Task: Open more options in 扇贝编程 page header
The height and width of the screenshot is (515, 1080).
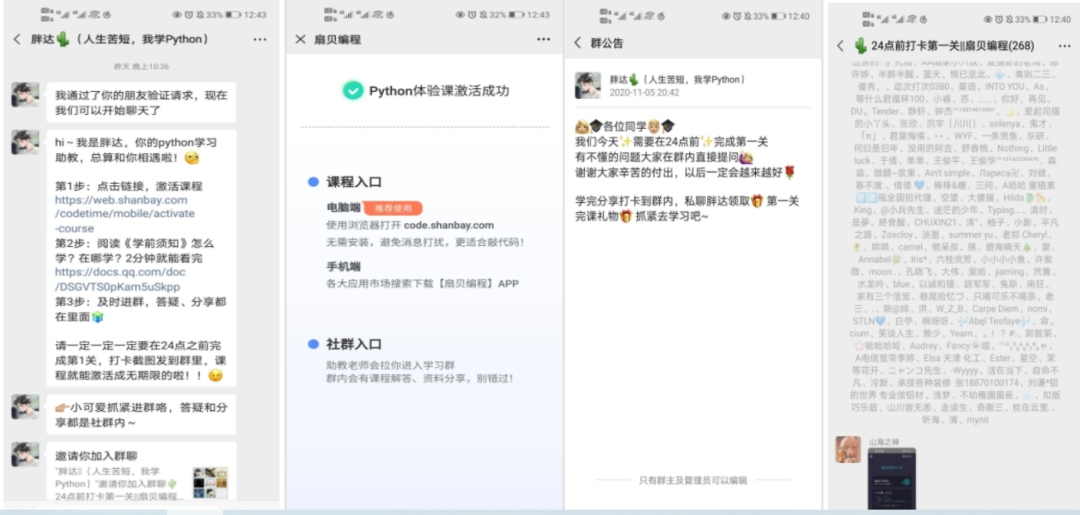Action: pyautogui.click(x=543, y=39)
